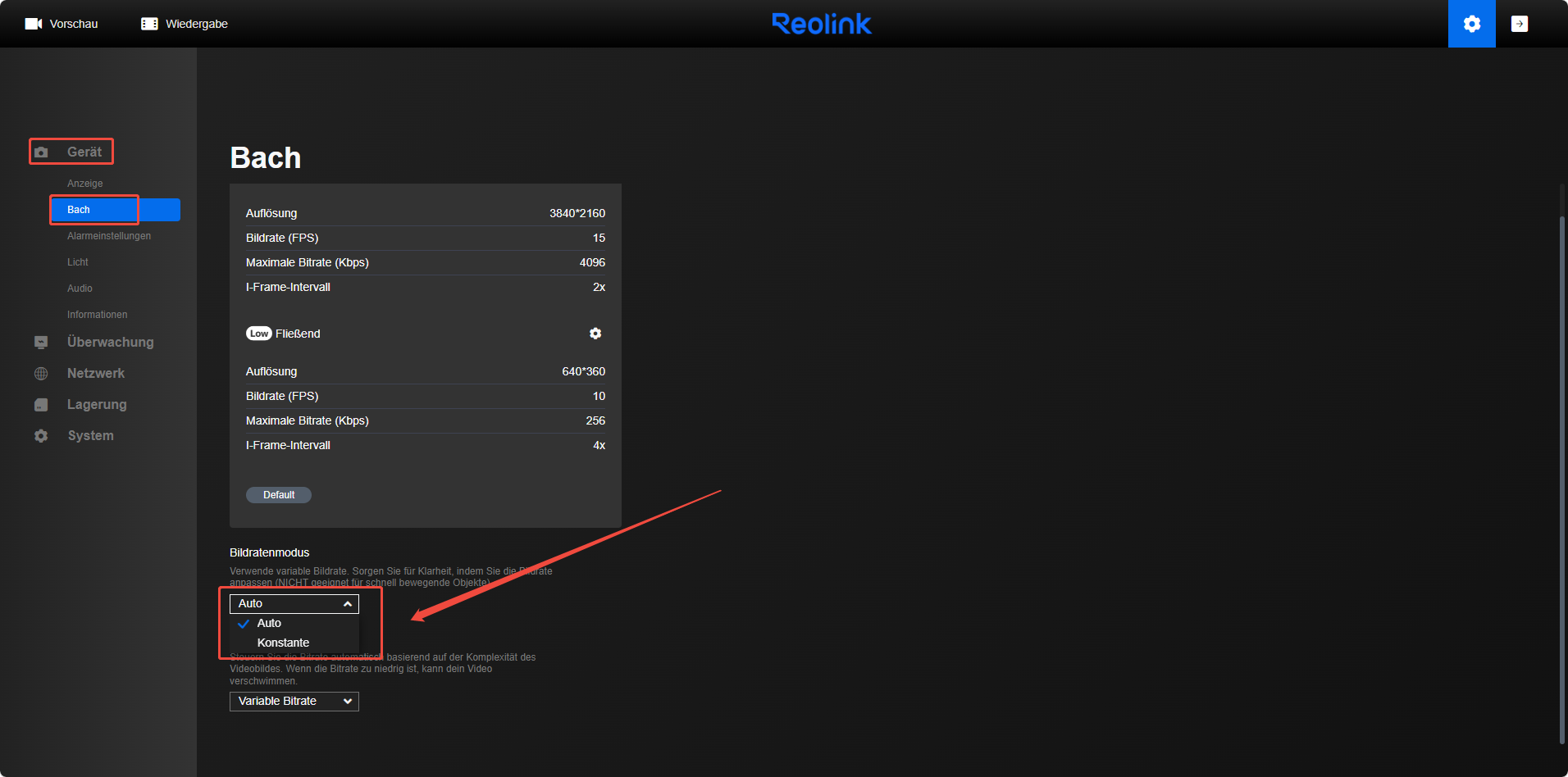Open settings via top-right gear icon
1568x777 pixels.
point(1472,24)
